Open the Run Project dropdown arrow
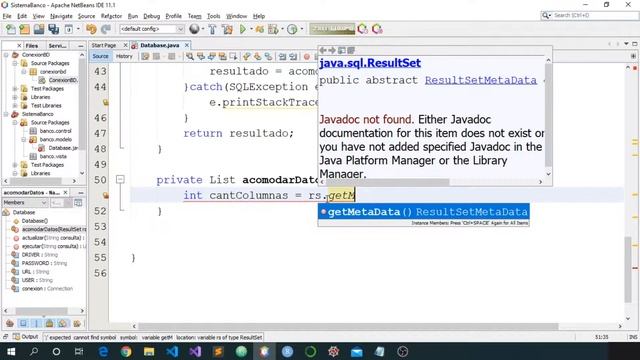The height and width of the screenshot is (360, 640). click(251, 29)
